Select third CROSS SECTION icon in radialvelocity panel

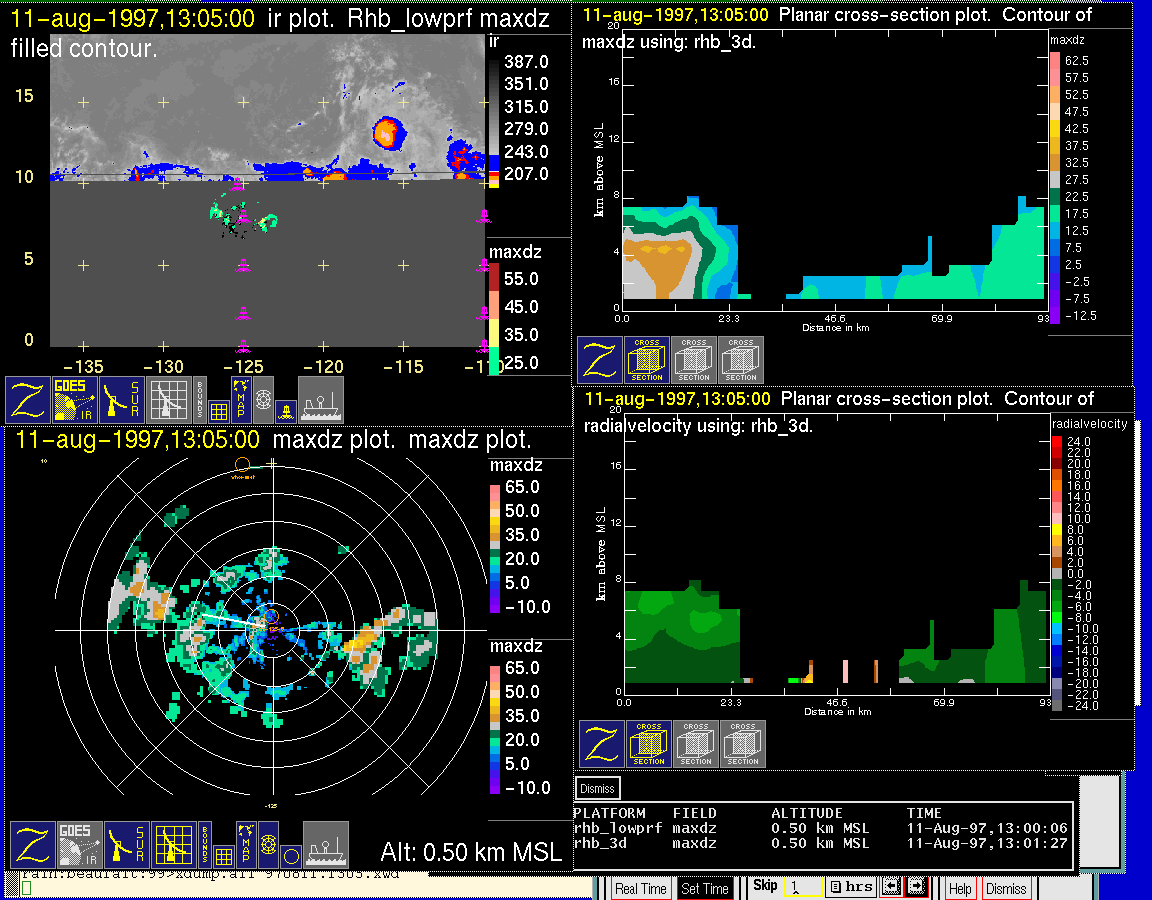743,743
